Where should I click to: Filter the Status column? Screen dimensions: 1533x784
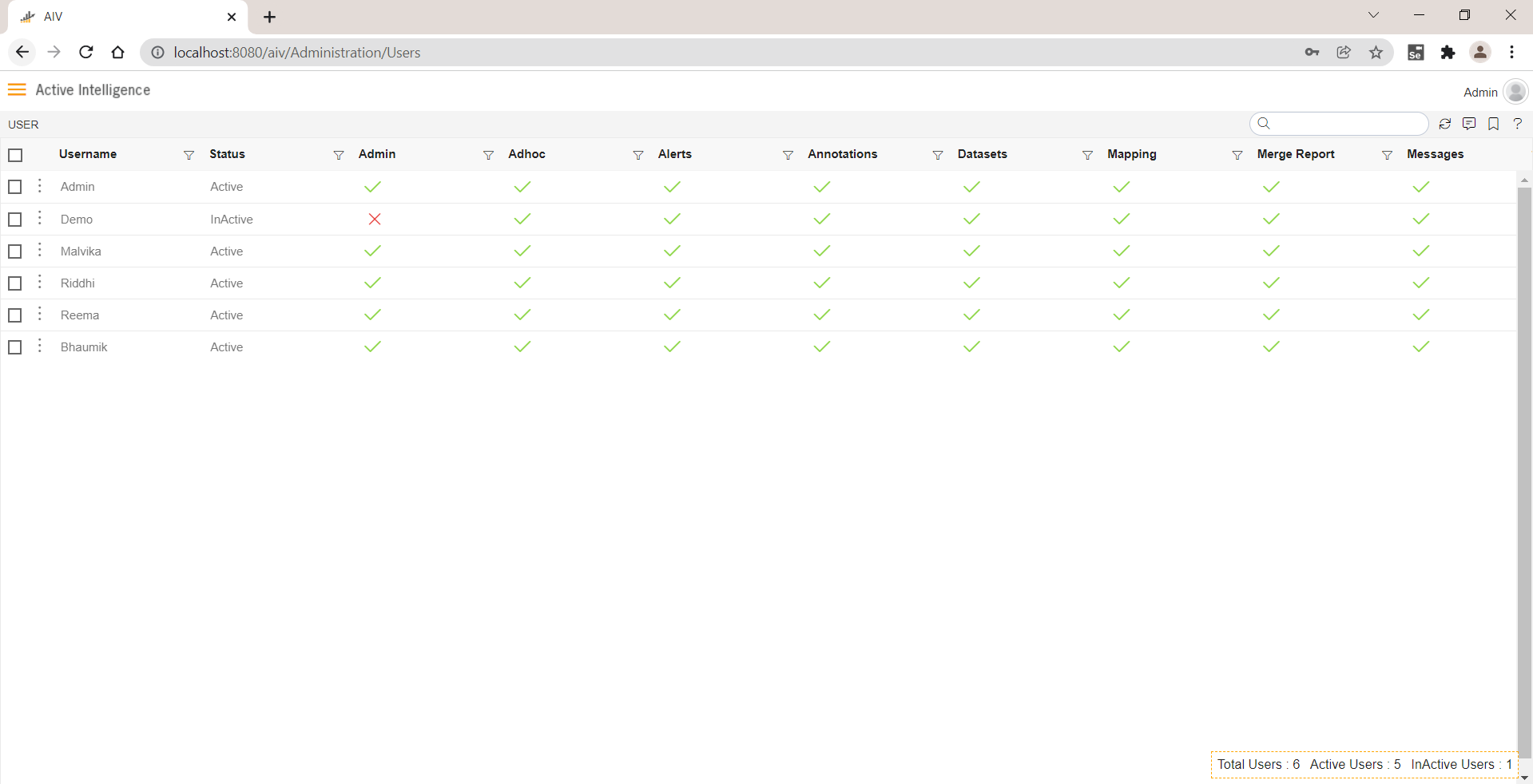click(x=339, y=155)
